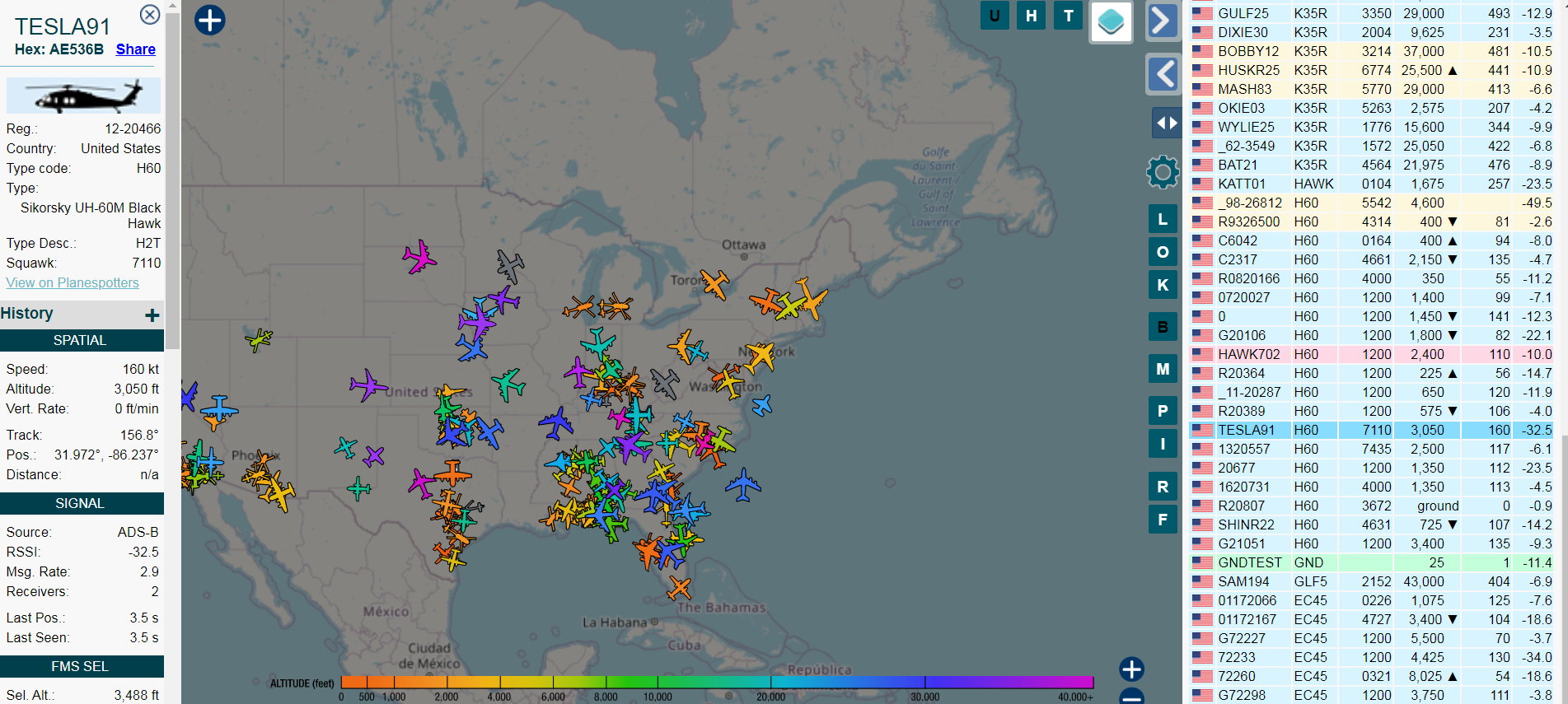Select the orange aircraft near Toronto
The width and height of the screenshot is (1568, 704).
(x=714, y=285)
